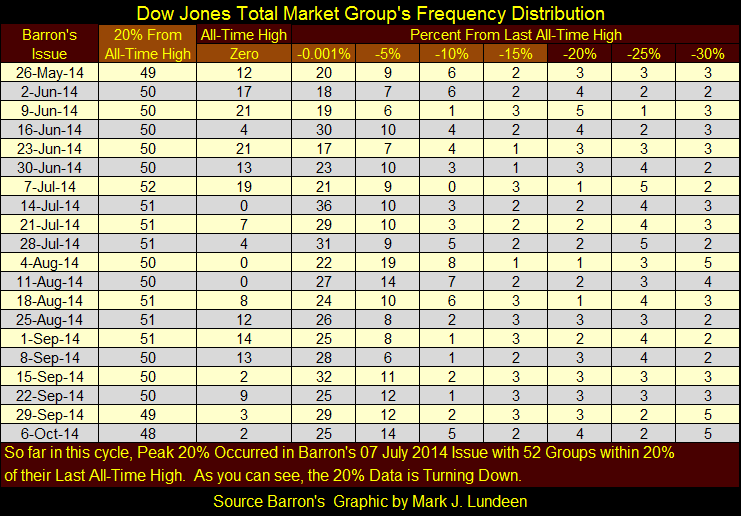
Task: Click the '22-Sep-14' date cell
Action: click(x=49, y=396)
